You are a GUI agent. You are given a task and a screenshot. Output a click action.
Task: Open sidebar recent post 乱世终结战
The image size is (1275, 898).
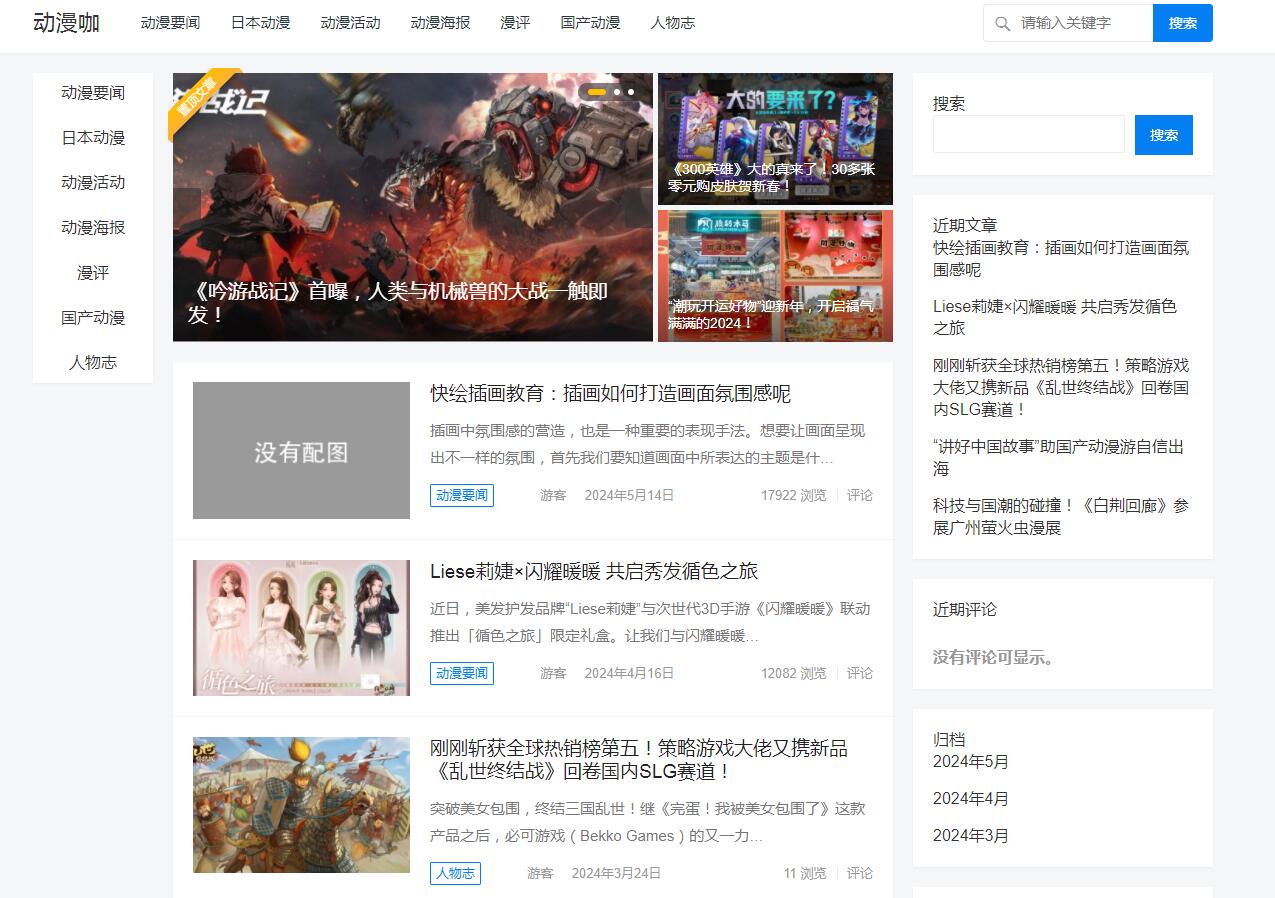pos(1061,387)
